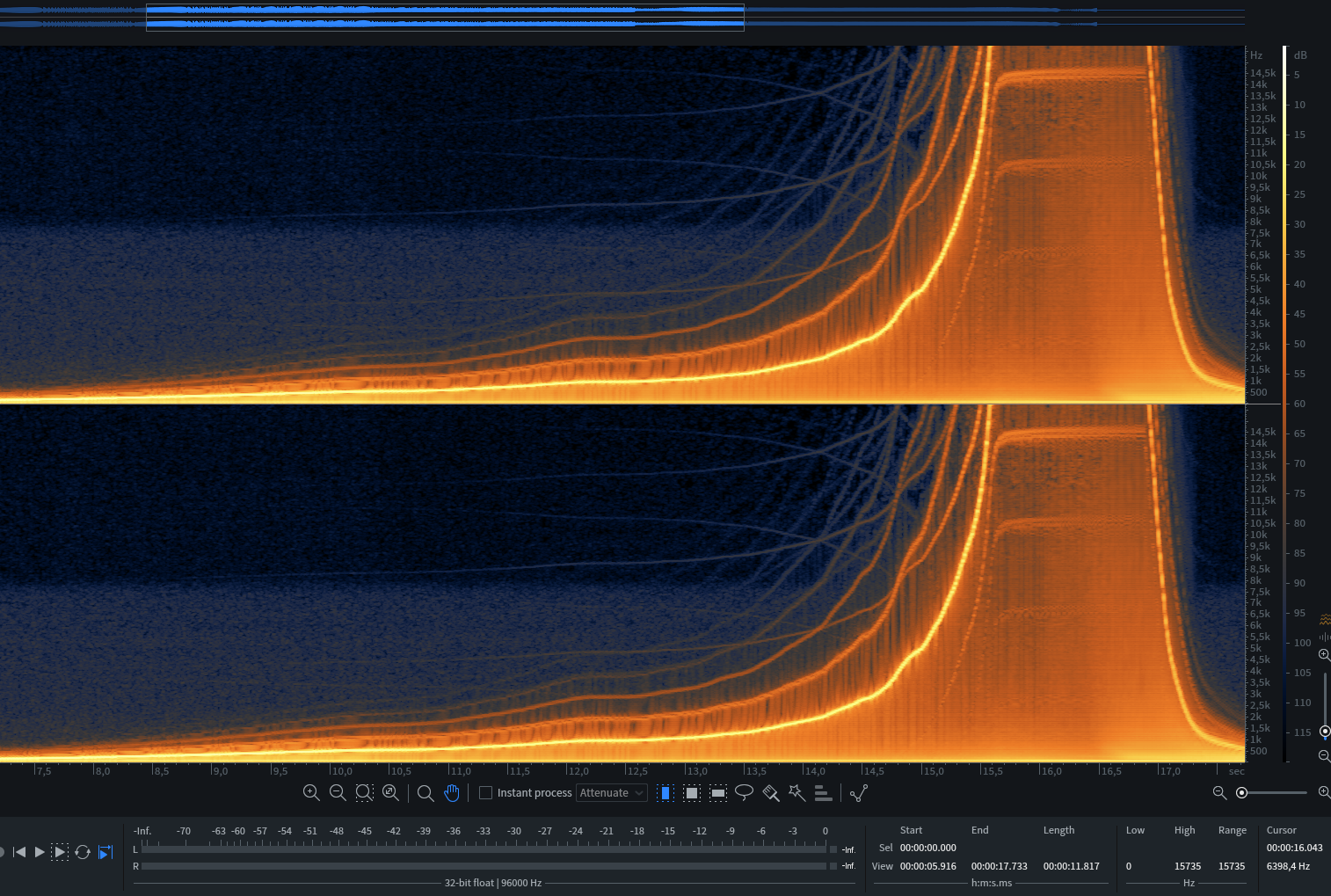The height and width of the screenshot is (896, 1331).
Task: Click the pitch contour curve icon
Action: [x=859, y=792]
